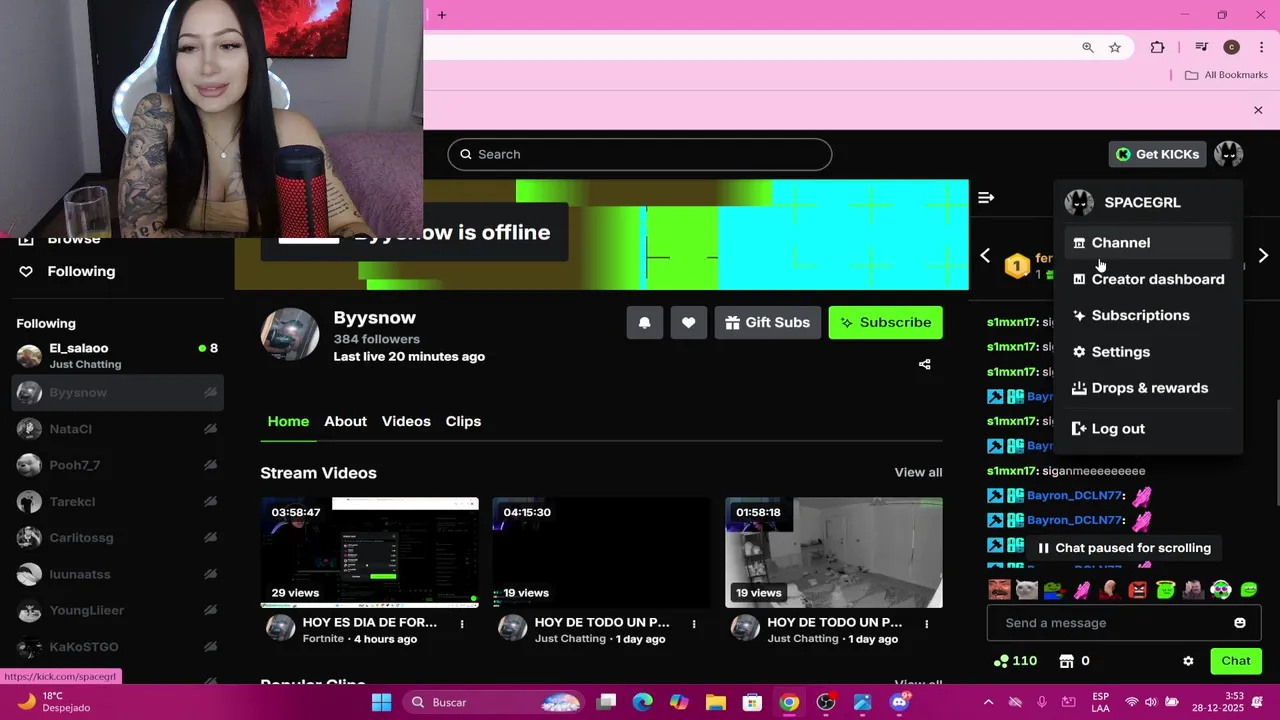1280x720 pixels.
Task: Switch to the About tab
Action: (x=345, y=421)
